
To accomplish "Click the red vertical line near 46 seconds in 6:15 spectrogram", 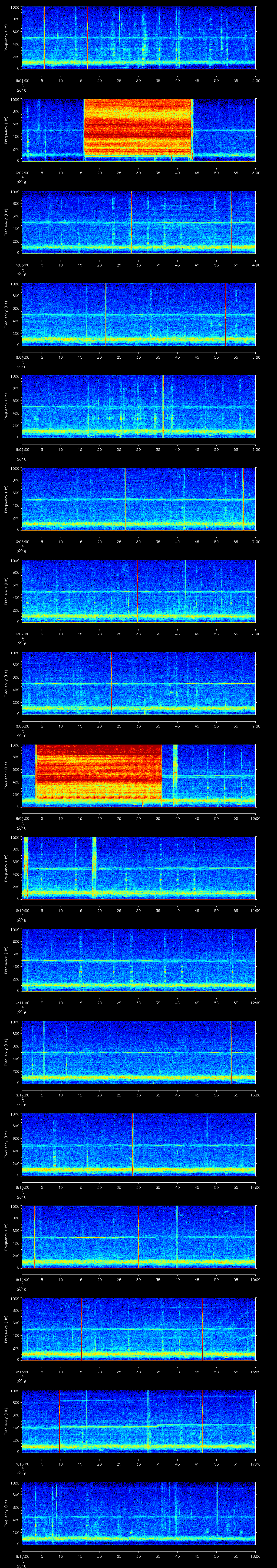I will [202, 1328].
